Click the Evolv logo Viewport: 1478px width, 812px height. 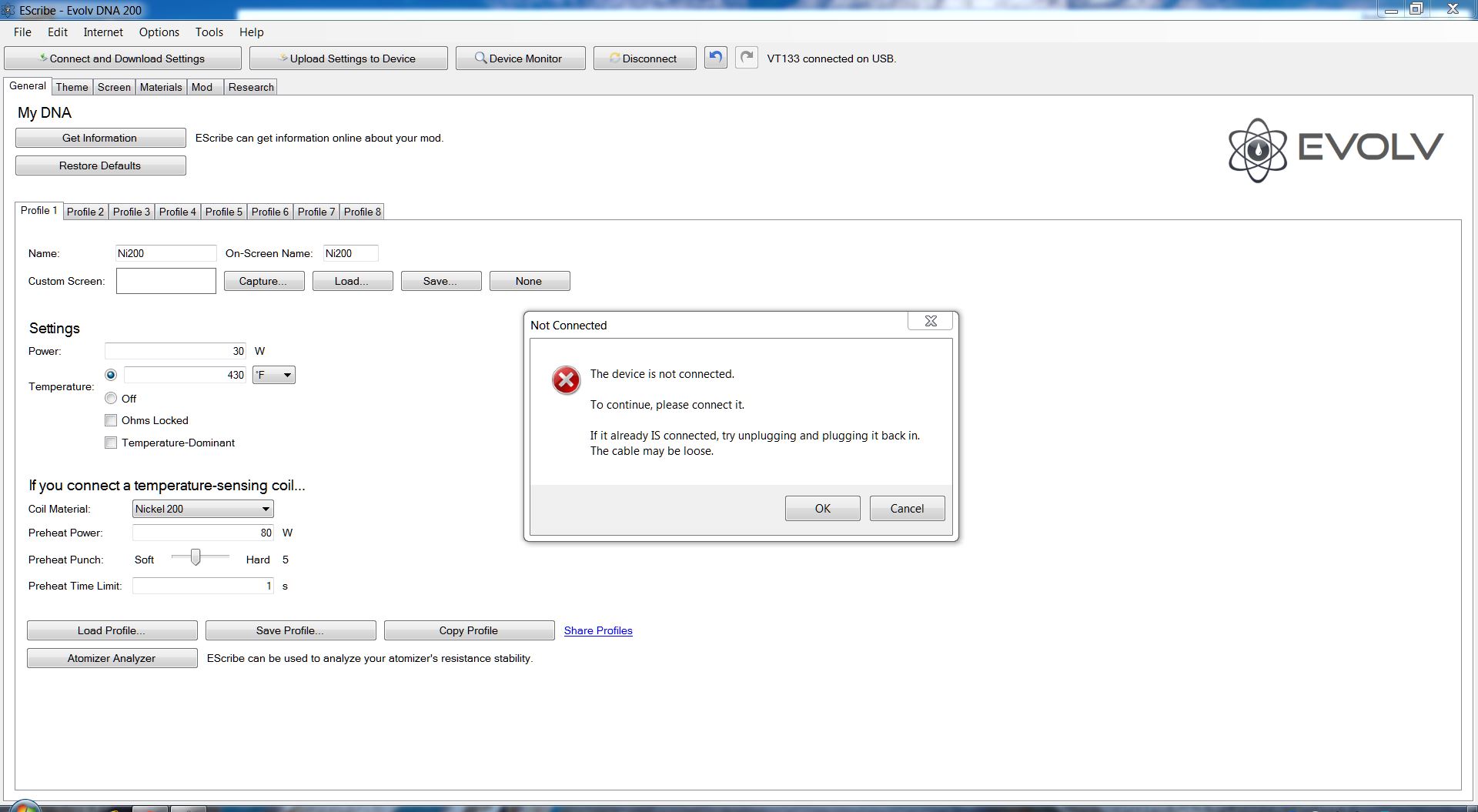1335,149
